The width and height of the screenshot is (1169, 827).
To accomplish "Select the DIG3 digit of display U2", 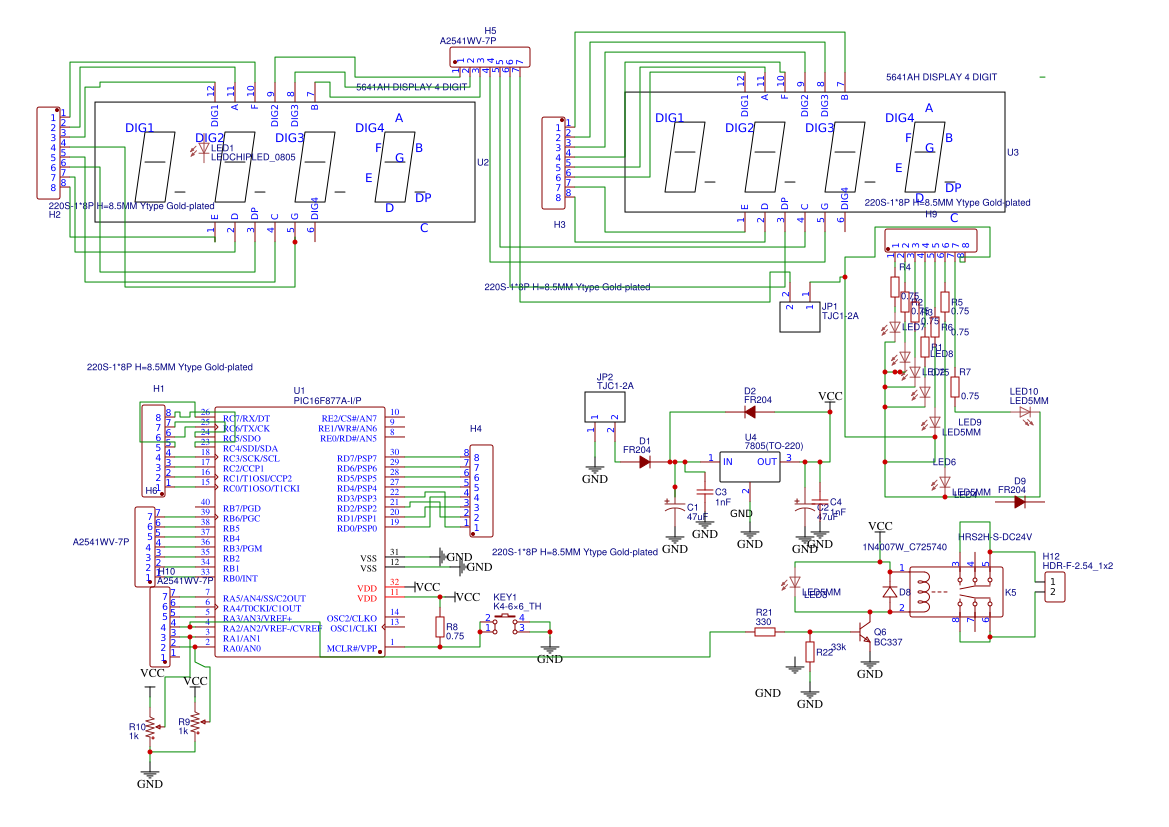I will pyautogui.click(x=315, y=167).
